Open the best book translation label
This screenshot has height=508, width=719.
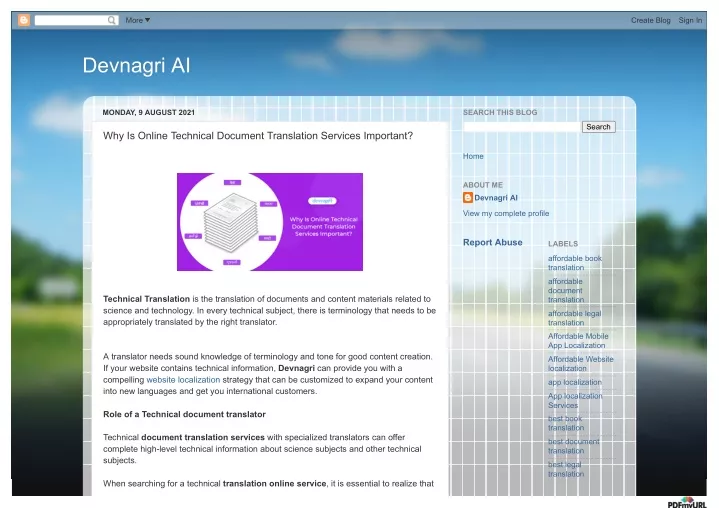click(x=566, y=423)
